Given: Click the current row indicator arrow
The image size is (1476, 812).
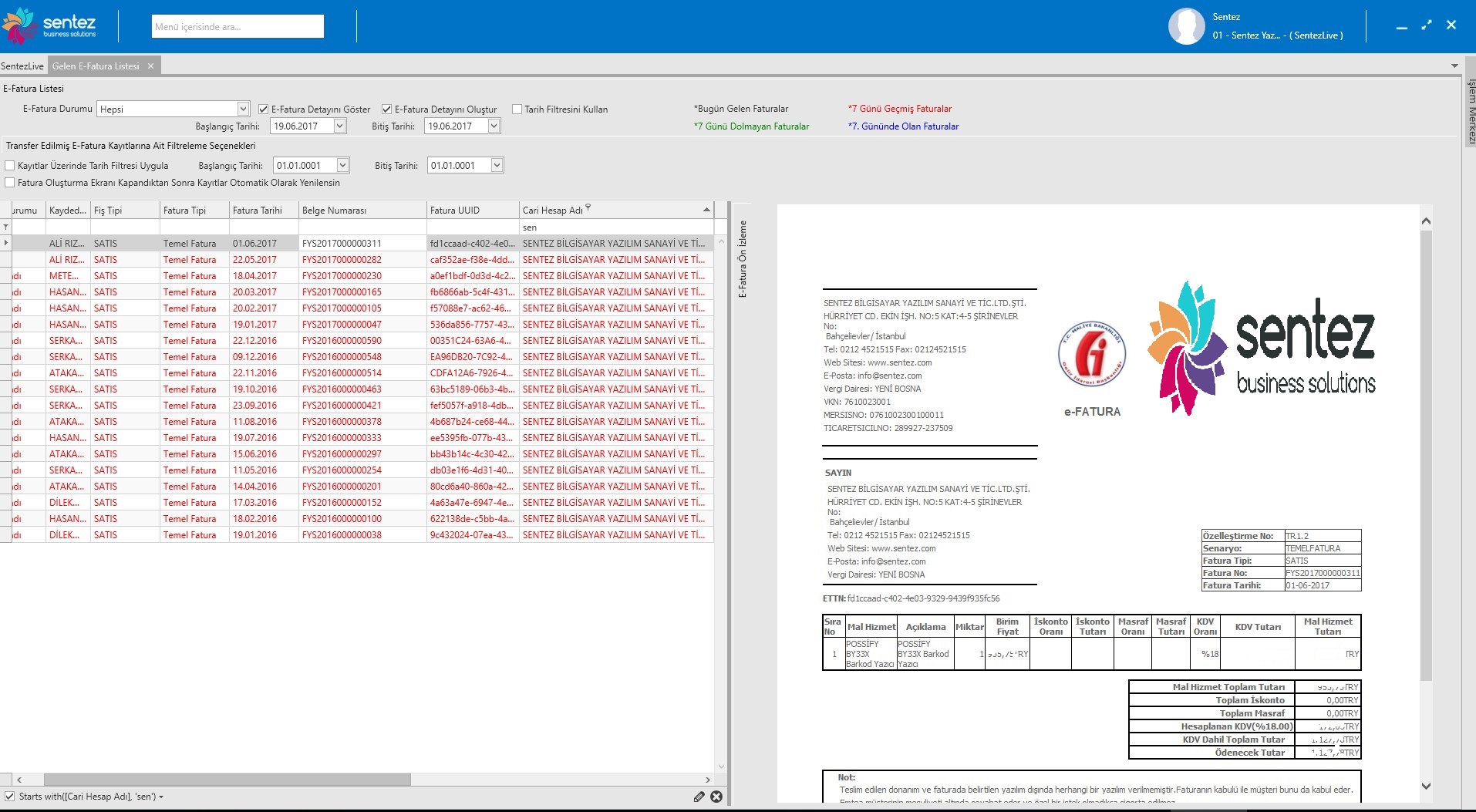Looking at the screenshot, I should (5, 243).
